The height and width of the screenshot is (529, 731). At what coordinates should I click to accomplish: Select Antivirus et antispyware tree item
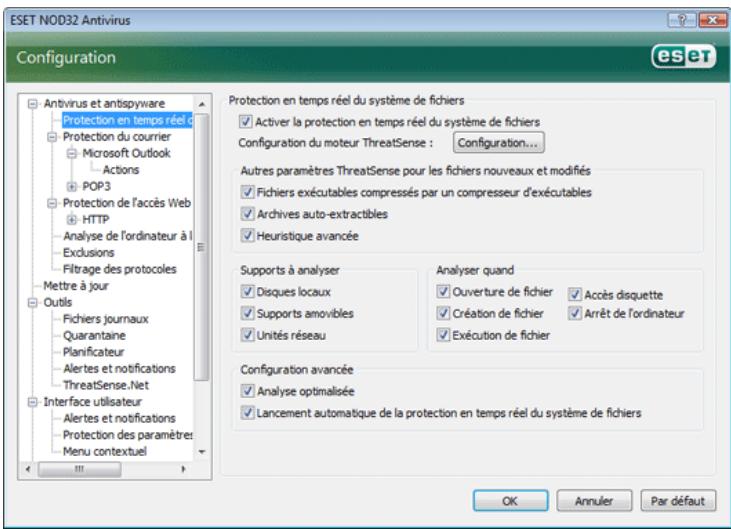click(x=104, y=103)
